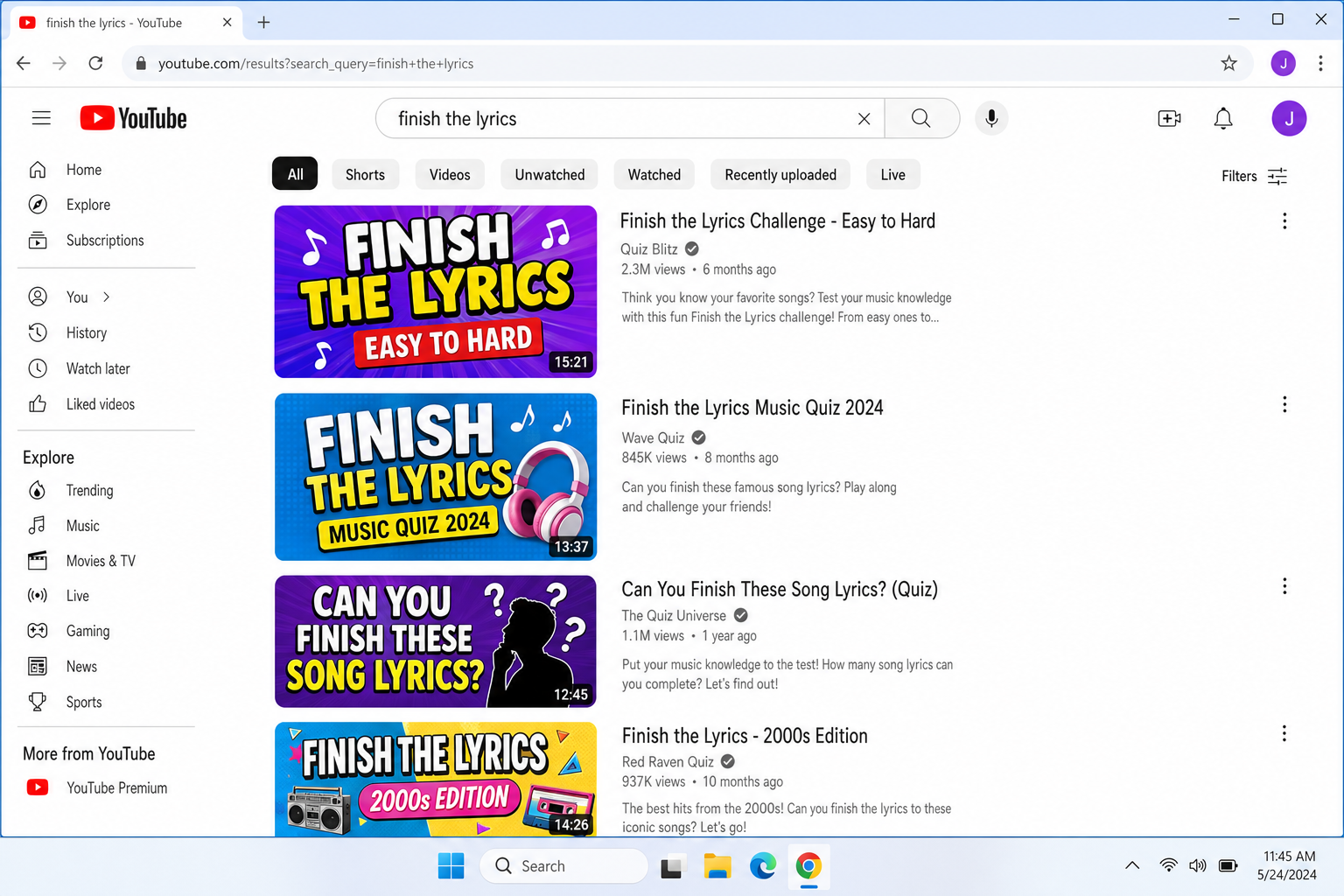
Task: Open a new browser tab
Action: [263, 22]
